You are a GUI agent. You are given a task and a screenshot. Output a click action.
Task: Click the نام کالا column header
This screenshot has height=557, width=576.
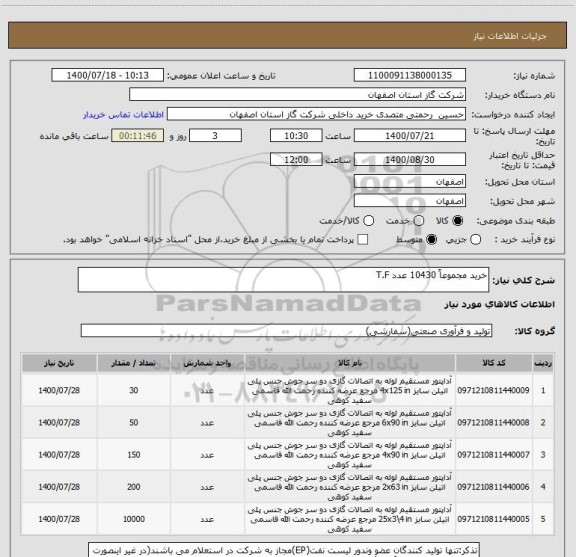click(350, 363)
